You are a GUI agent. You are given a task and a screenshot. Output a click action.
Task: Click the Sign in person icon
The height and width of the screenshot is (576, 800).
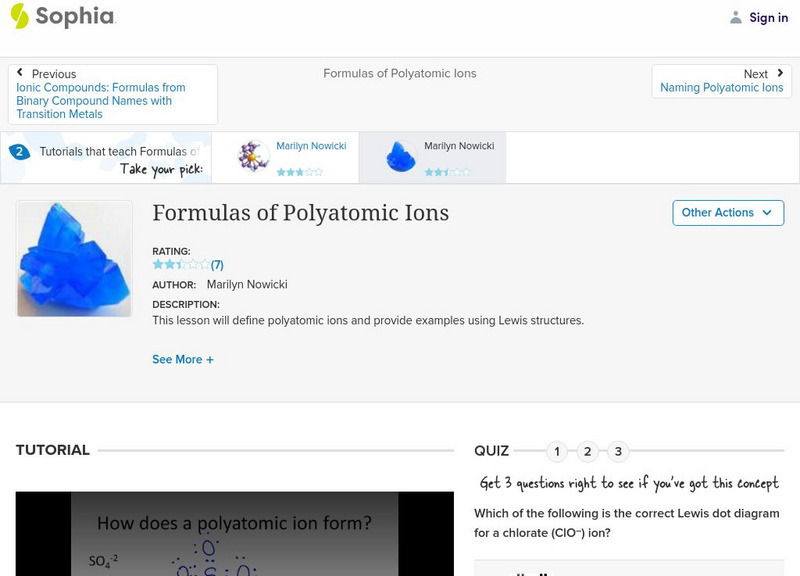[x=735, y=17]
